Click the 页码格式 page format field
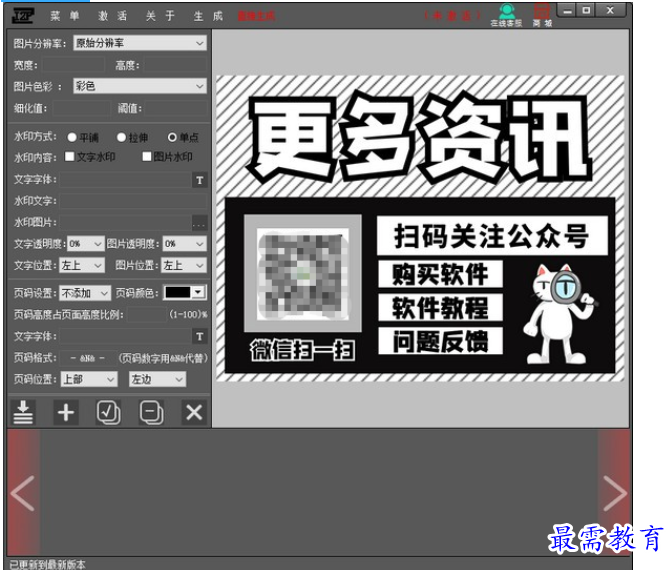The width and height of the screenshot is (672, 570). point(87,358)
